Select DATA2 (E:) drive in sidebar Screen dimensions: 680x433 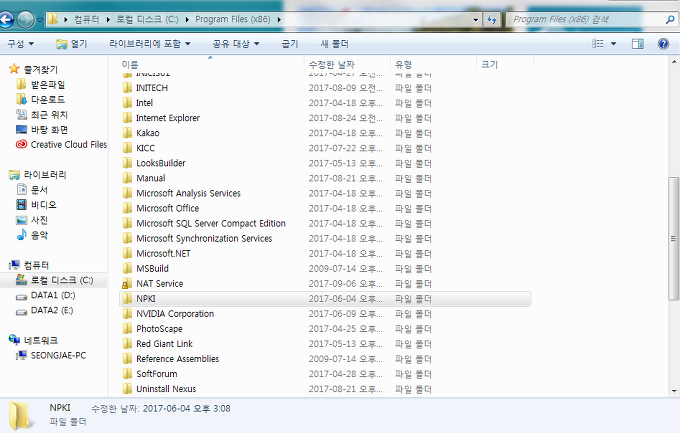(45, 310)
